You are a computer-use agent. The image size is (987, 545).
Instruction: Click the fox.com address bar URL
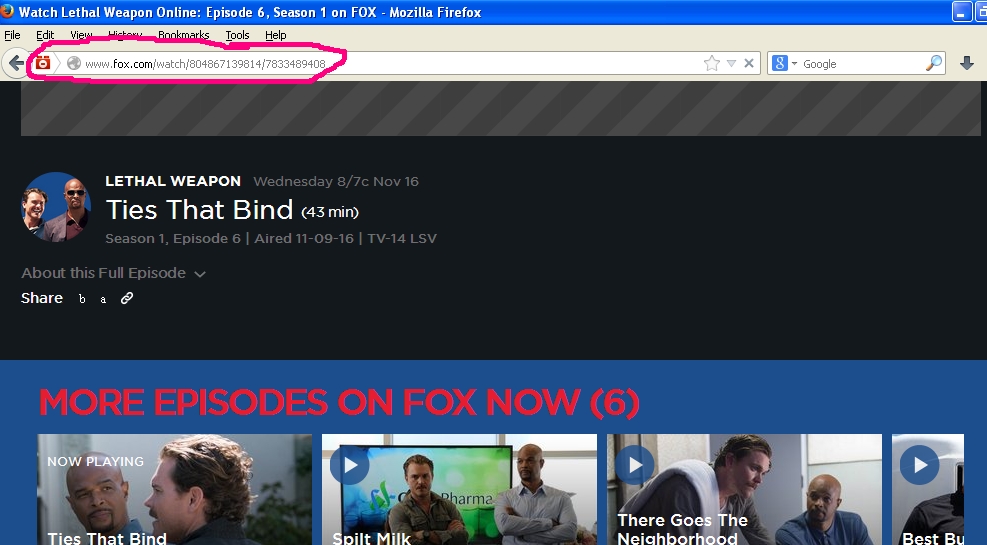coord(205,64)
